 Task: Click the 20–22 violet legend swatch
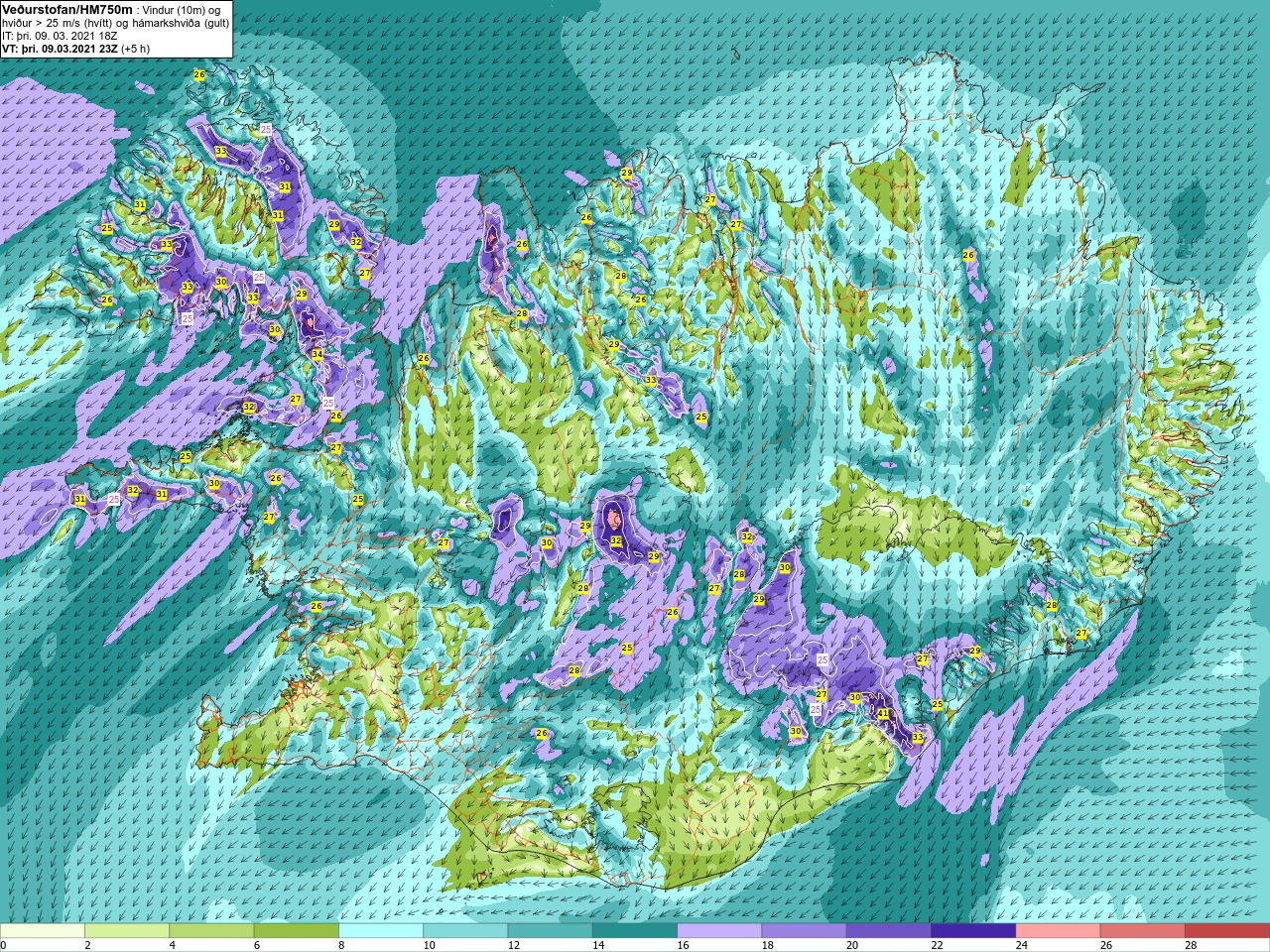(x=888, y=931)
